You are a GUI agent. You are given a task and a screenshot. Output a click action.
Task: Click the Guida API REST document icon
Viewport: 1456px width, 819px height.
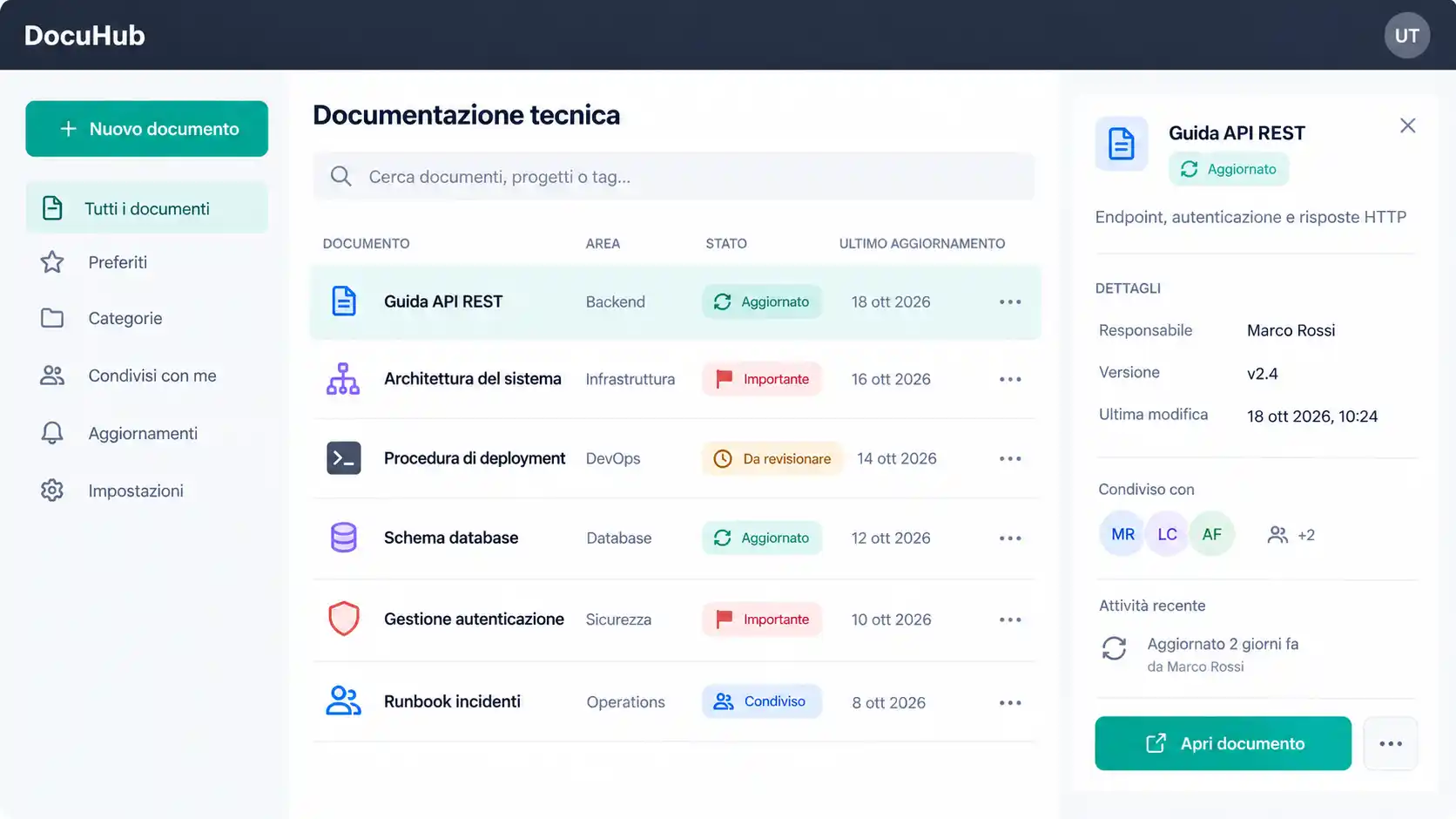[x=344, y=301]
